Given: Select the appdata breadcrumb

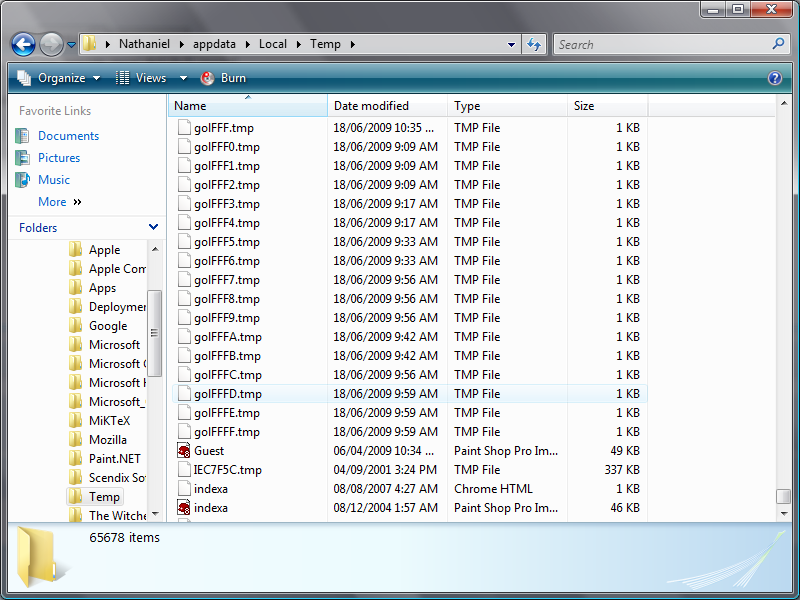Looking at the screenshot, I should (x=214, y=44).
